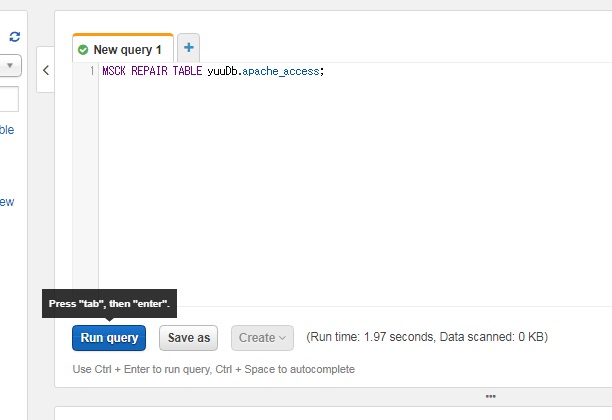Place cursor on apache_access in the query
This screenshot has width=612, height=420.
[281, 71]
